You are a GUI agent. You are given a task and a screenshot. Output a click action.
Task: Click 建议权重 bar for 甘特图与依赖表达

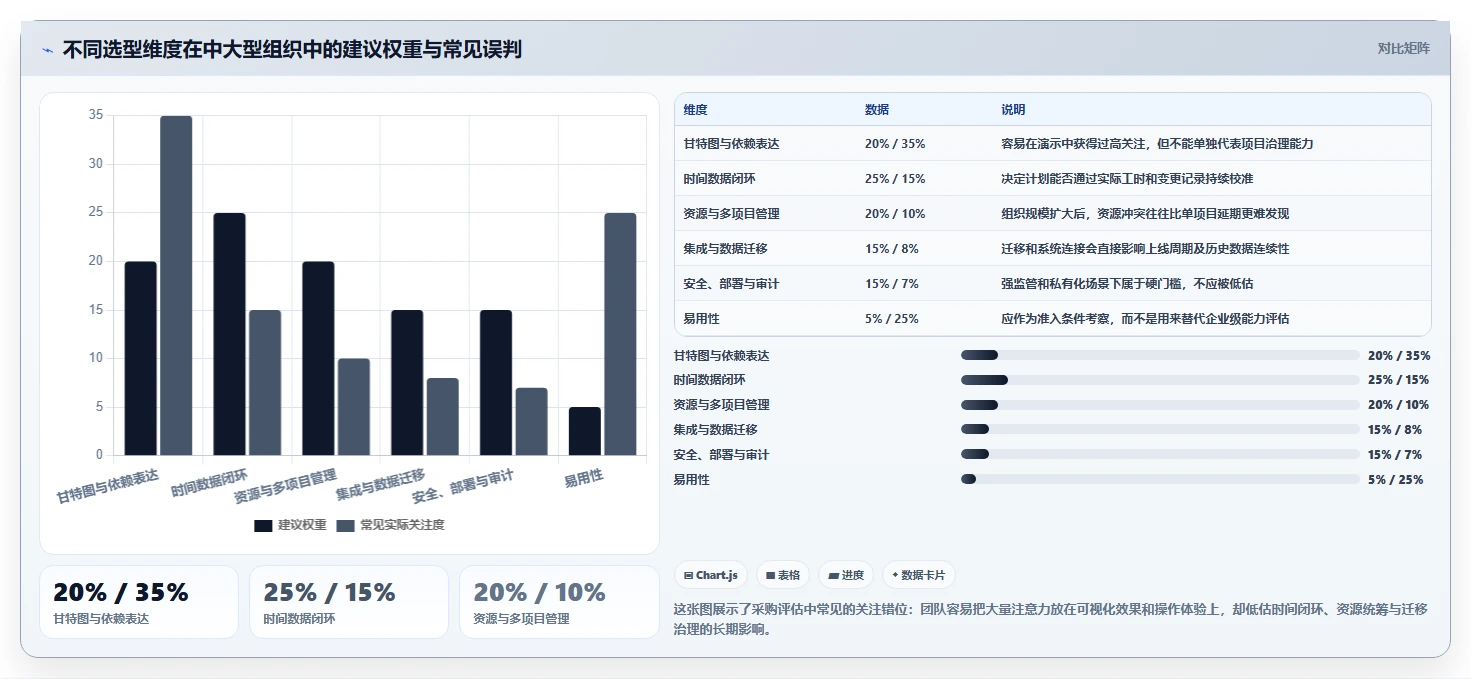coord(141,358)
